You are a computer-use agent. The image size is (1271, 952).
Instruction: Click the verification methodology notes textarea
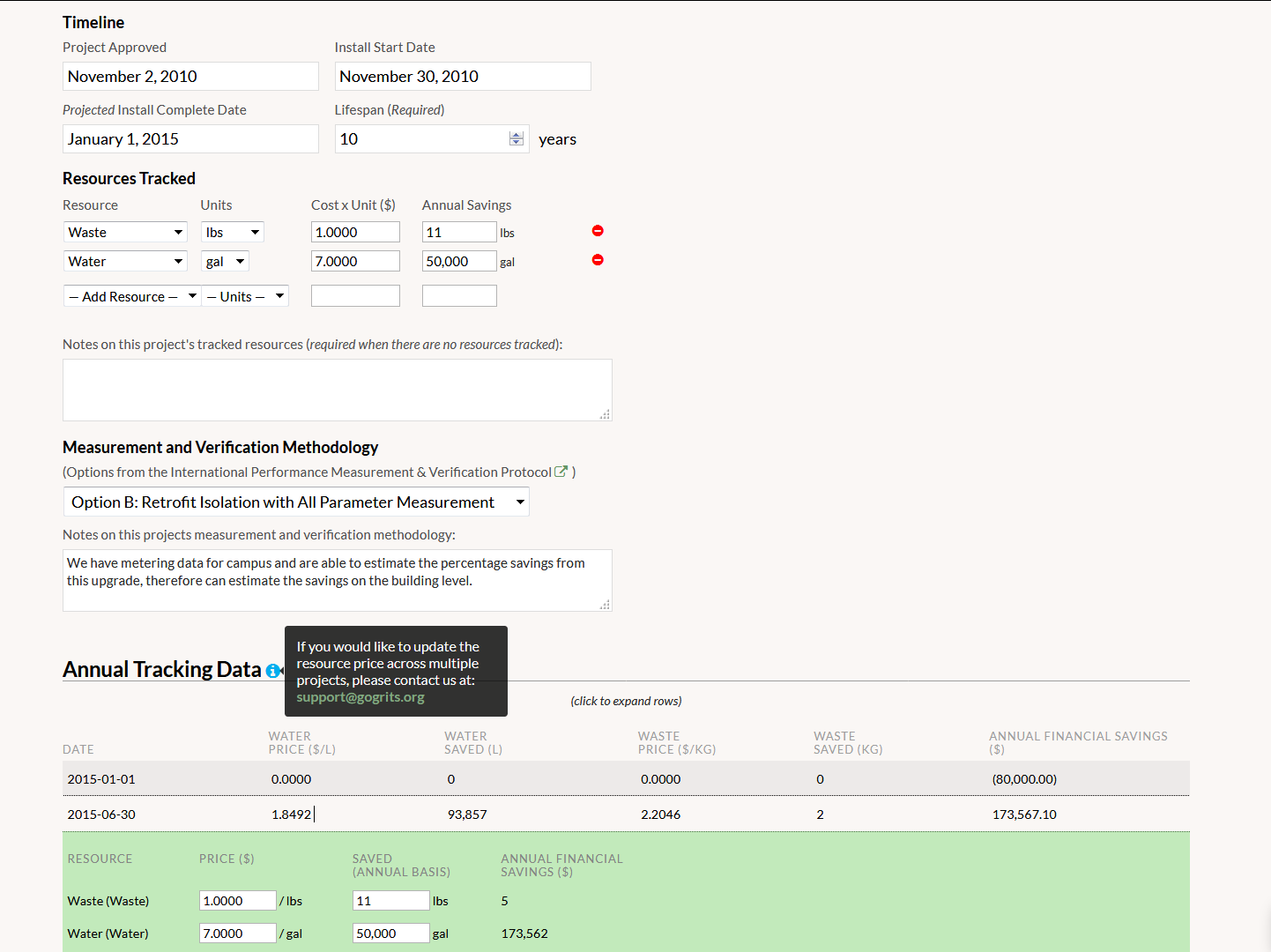click(338, 580)
